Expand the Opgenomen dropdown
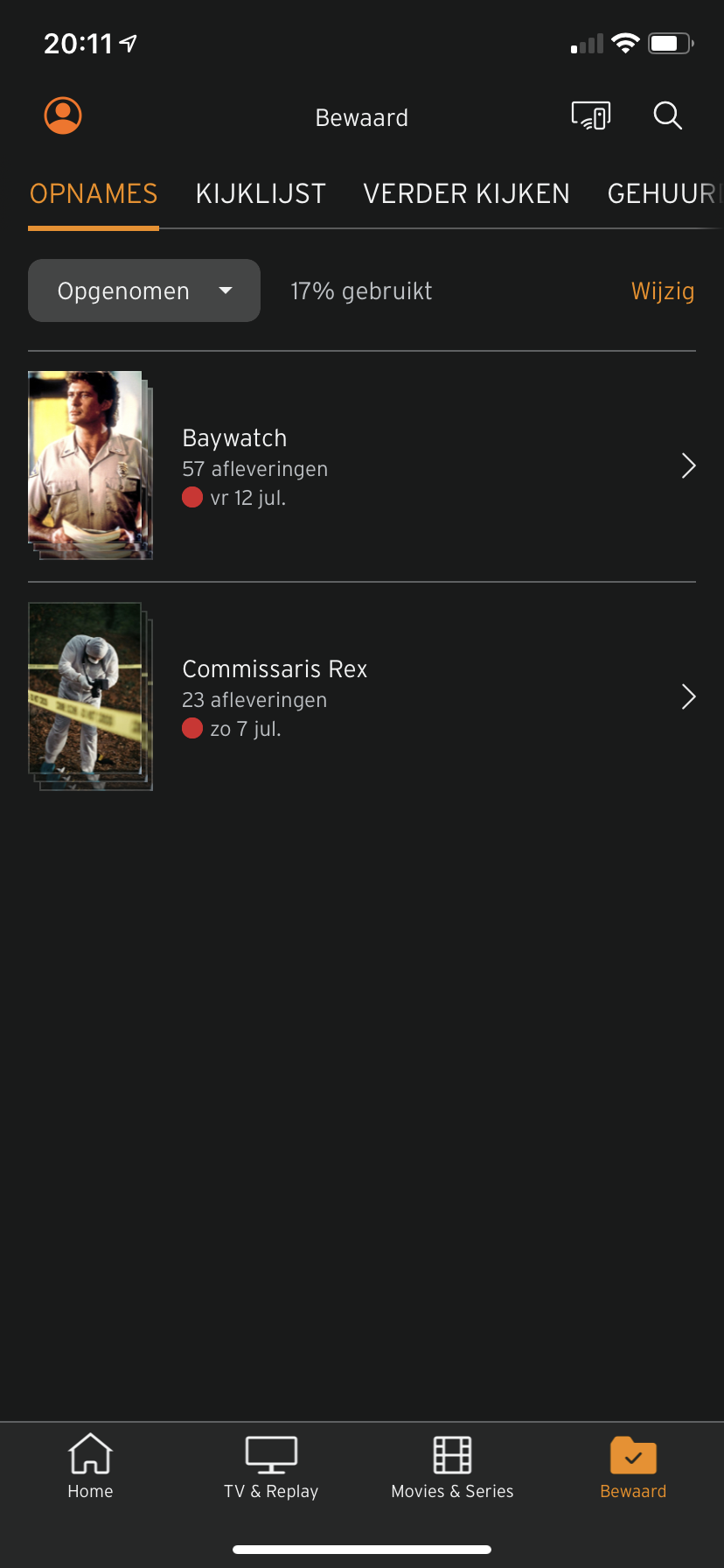This screenshot has width=724, height=1568. tap(144, 290)
